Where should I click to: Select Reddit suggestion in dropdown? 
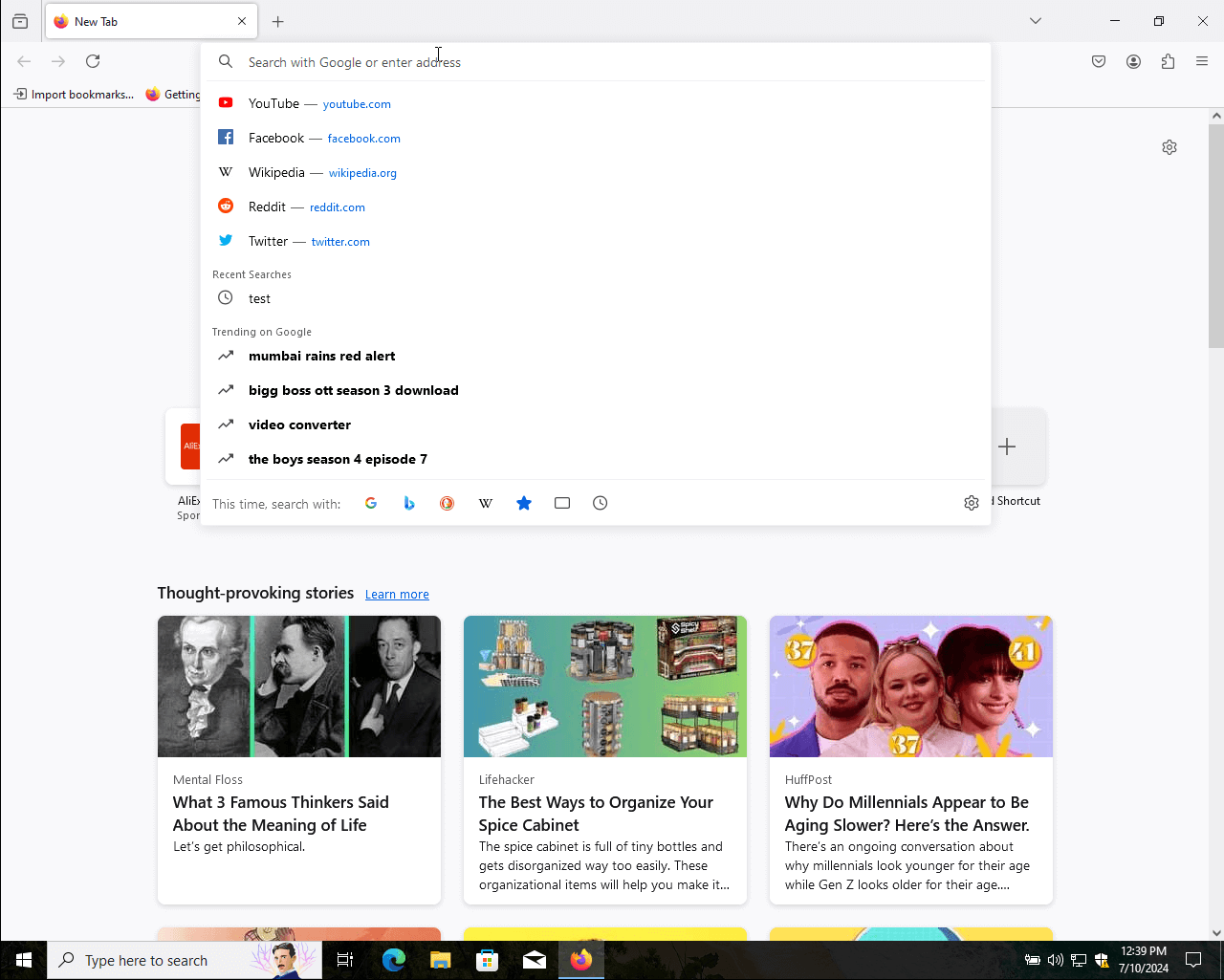coord(596,207)
